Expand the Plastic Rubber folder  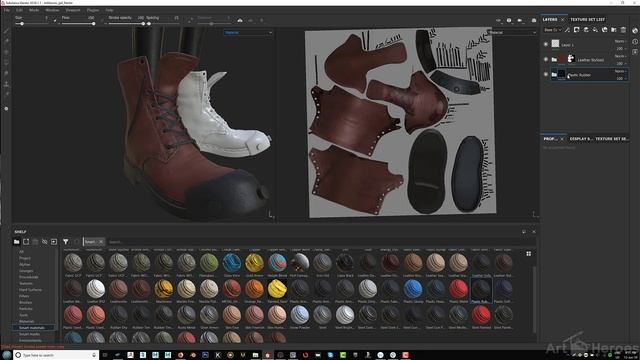point(554,75)
